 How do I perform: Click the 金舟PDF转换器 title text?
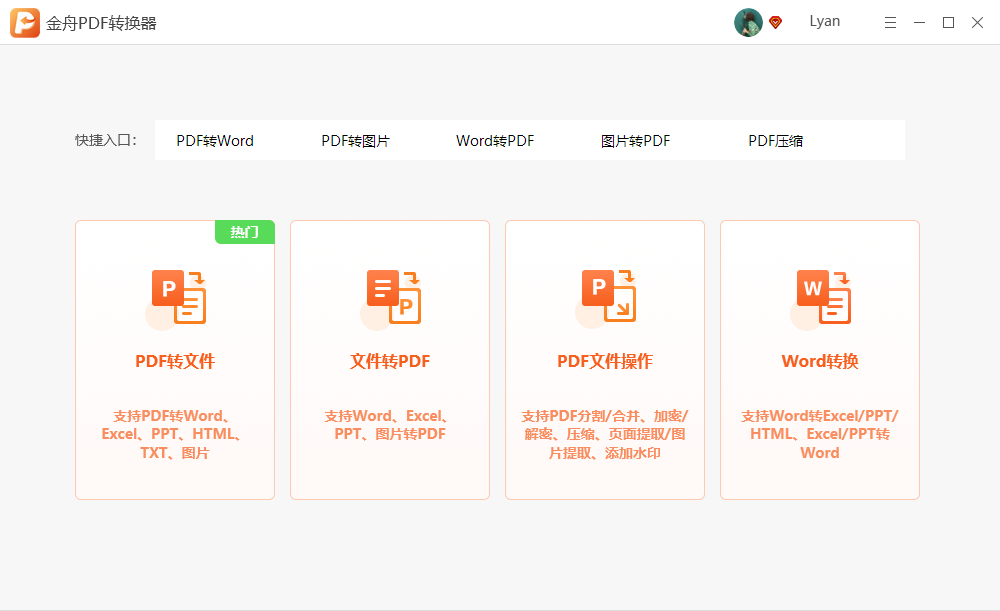101,24
